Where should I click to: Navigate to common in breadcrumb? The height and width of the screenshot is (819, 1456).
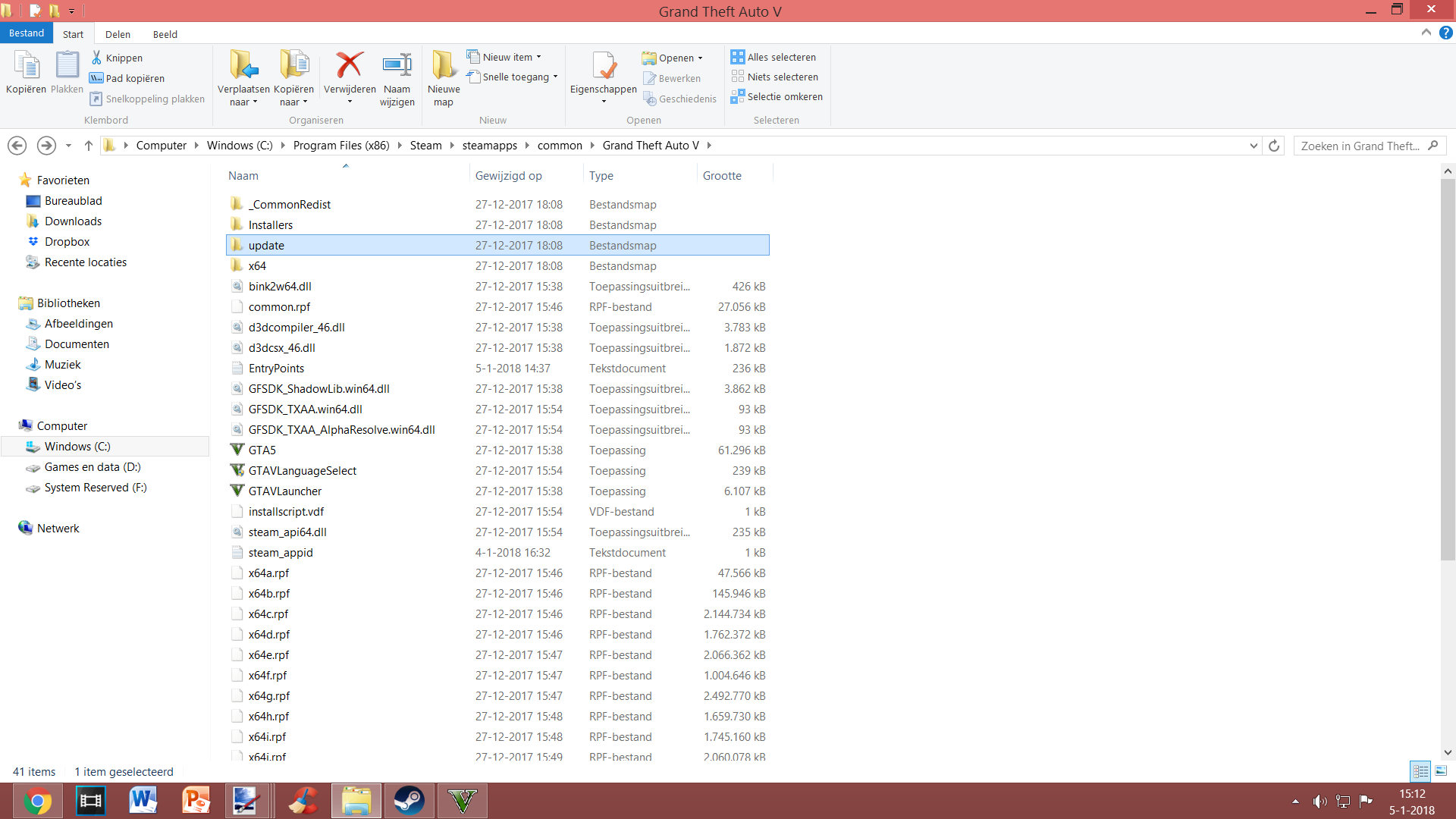(560, 146)
